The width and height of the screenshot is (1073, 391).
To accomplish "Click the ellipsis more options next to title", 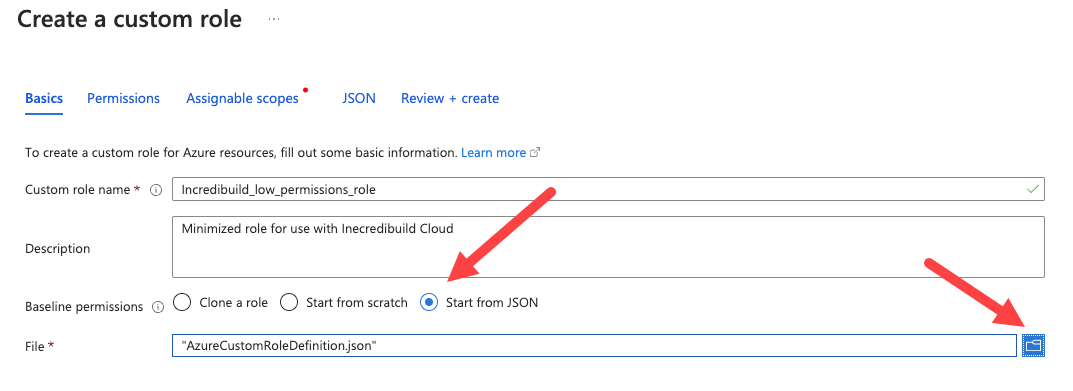I will pos(274,20).
